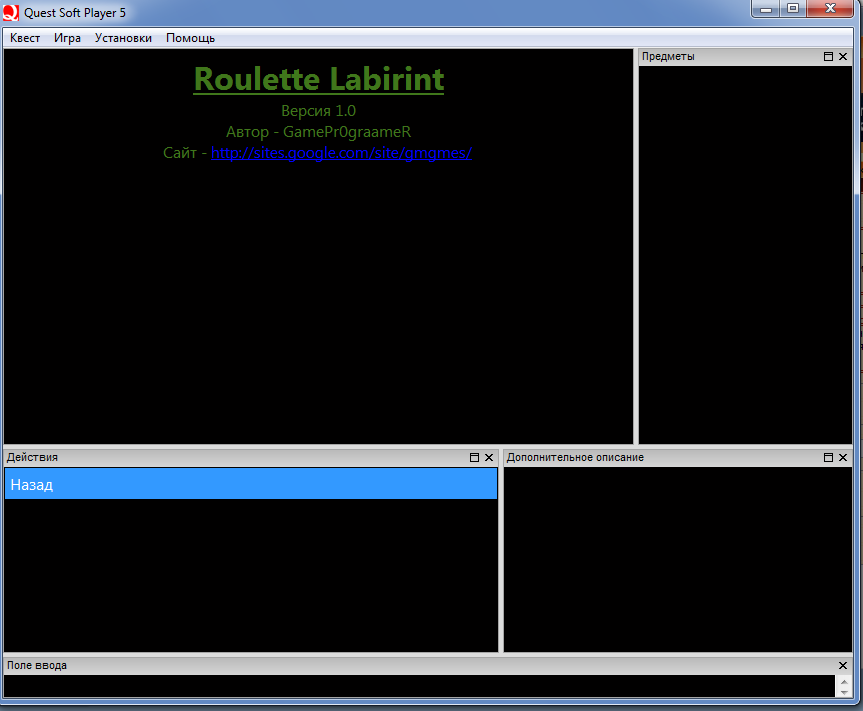Open the Помощь menu

tap(190, 38)
